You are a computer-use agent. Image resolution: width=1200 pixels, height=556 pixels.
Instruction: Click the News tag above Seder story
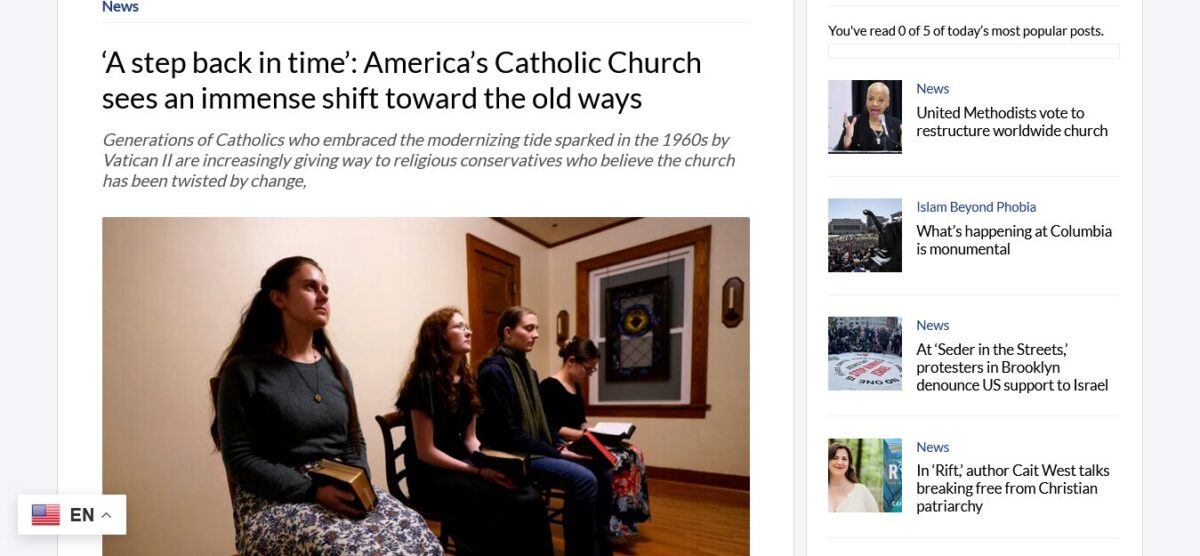[933, 325]
